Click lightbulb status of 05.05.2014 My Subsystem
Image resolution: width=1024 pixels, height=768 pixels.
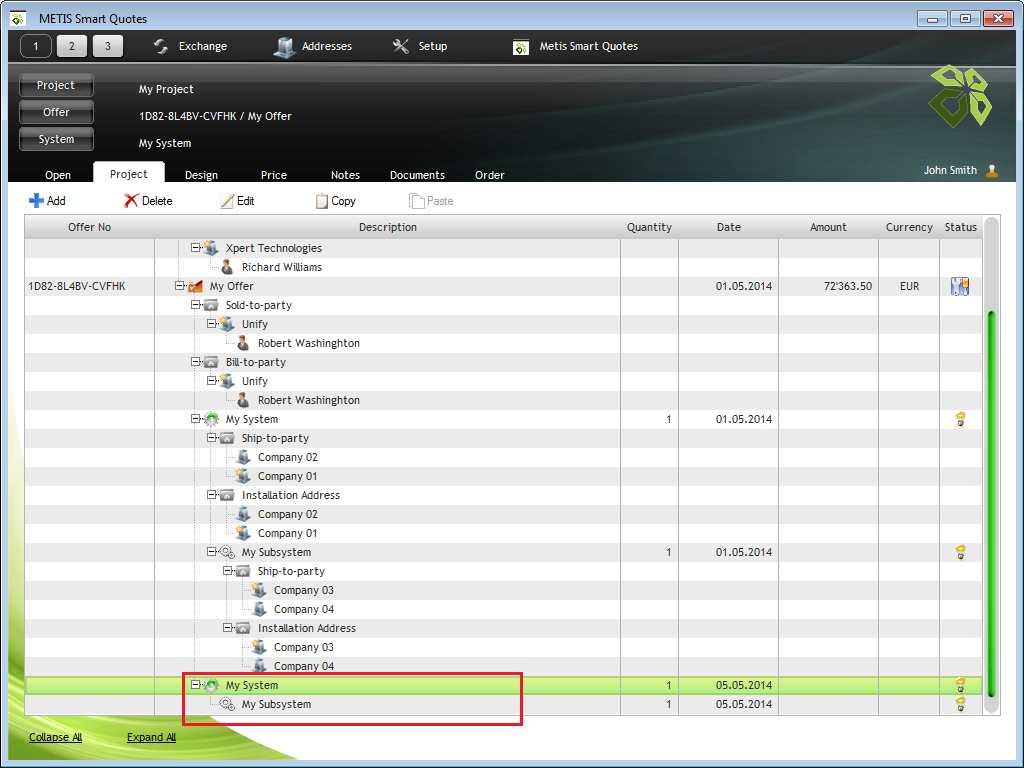point(960,704)
